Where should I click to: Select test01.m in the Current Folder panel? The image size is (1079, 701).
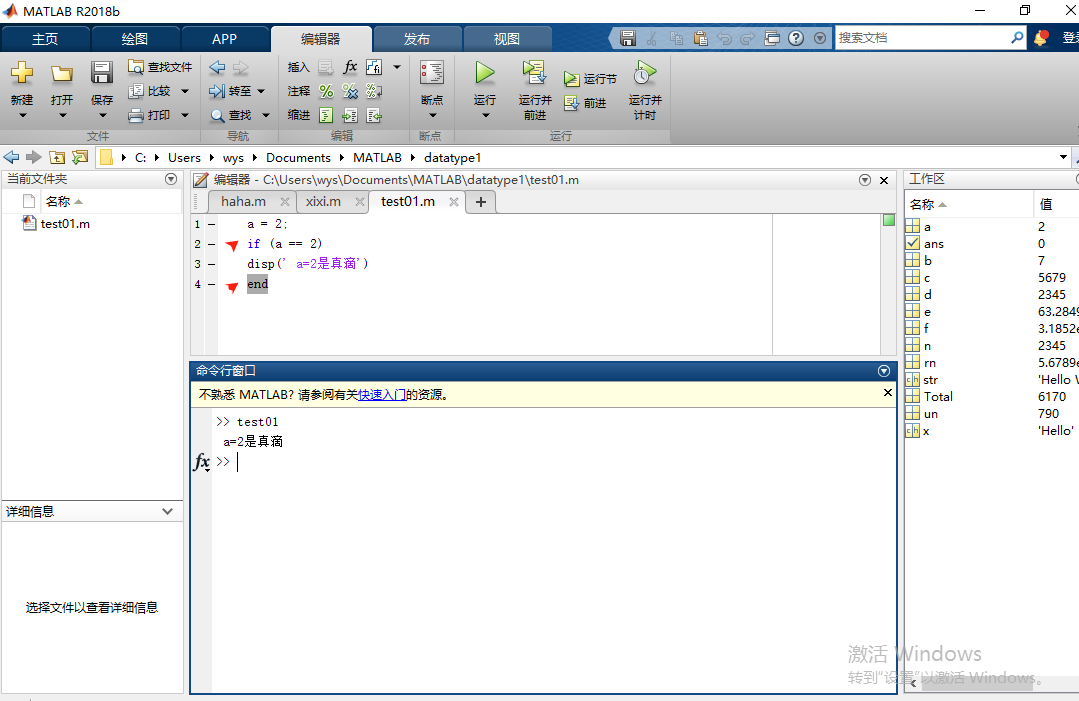(65, 224)
